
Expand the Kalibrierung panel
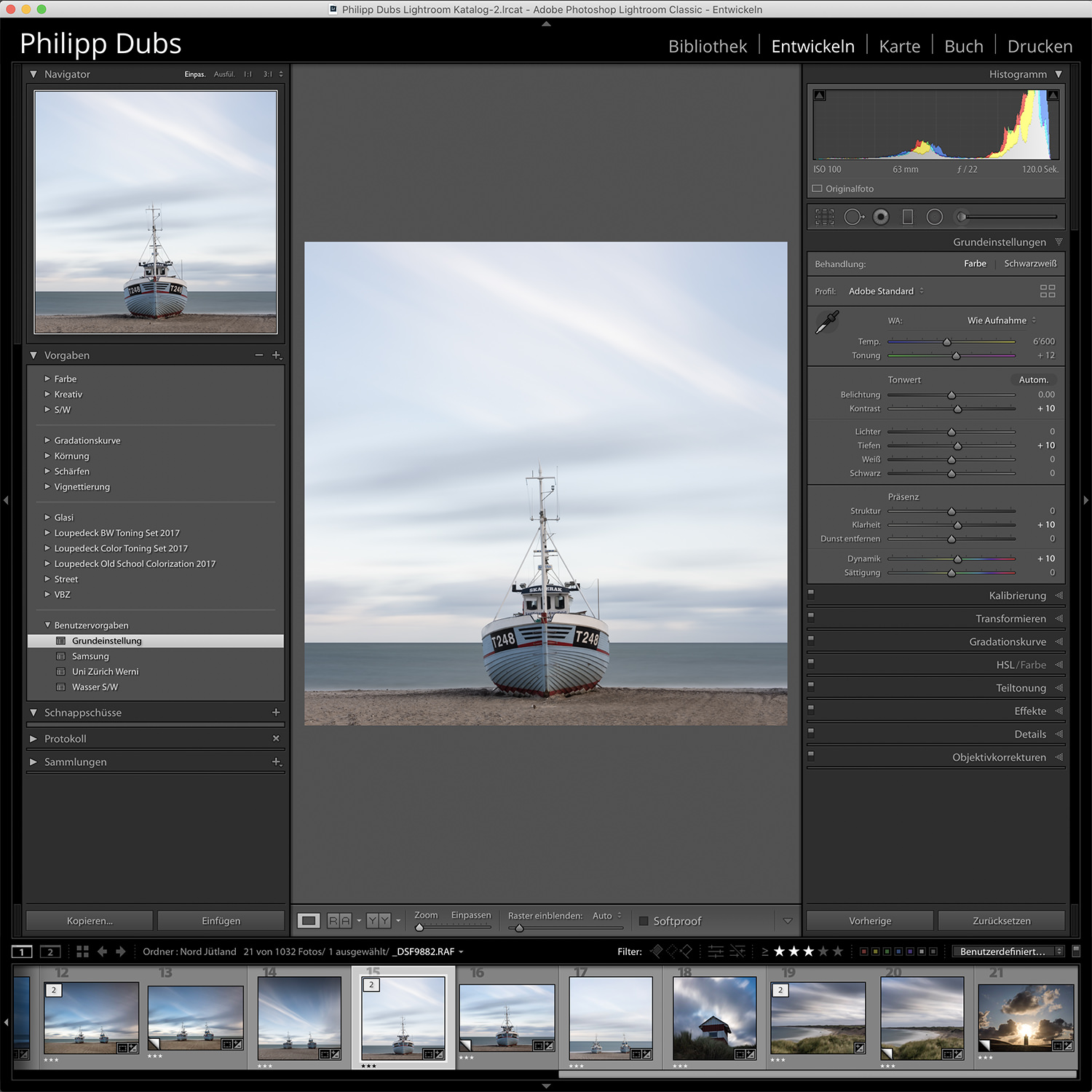[1017, 596]
